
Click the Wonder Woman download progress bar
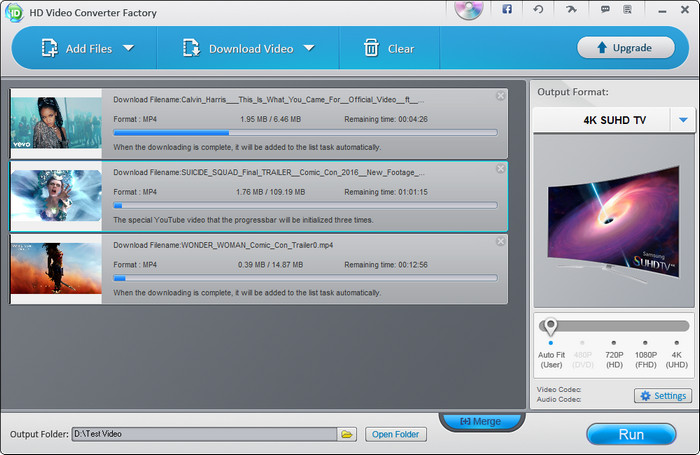pos(305,278)
